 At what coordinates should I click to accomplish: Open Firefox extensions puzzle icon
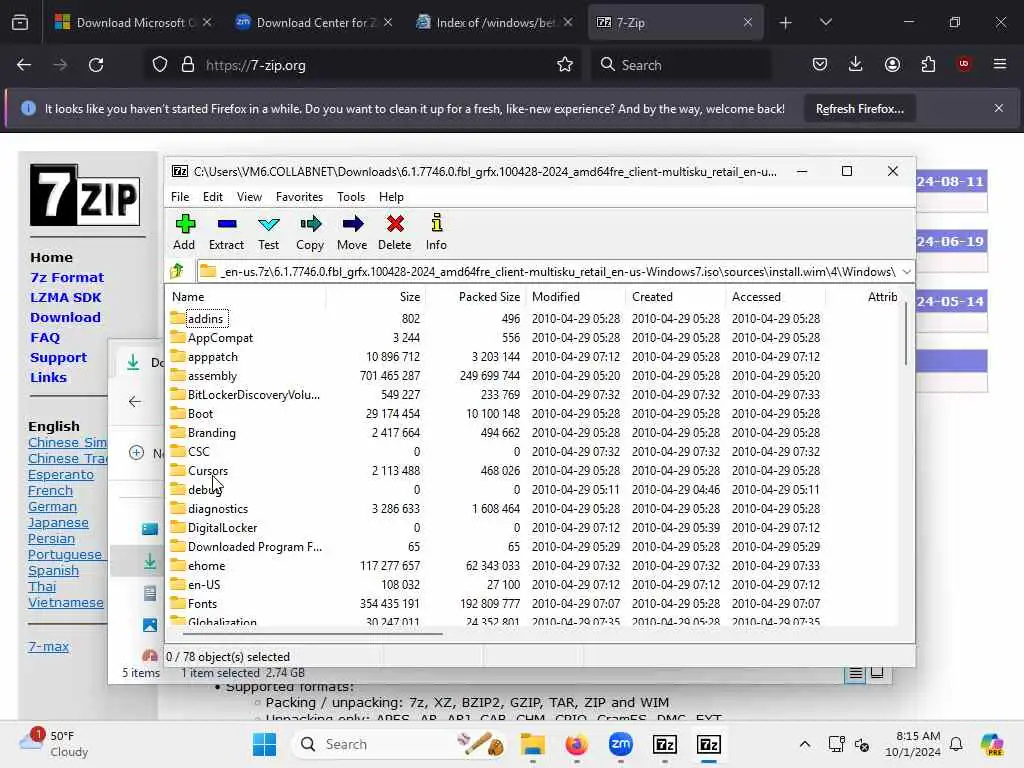[928, 64]
